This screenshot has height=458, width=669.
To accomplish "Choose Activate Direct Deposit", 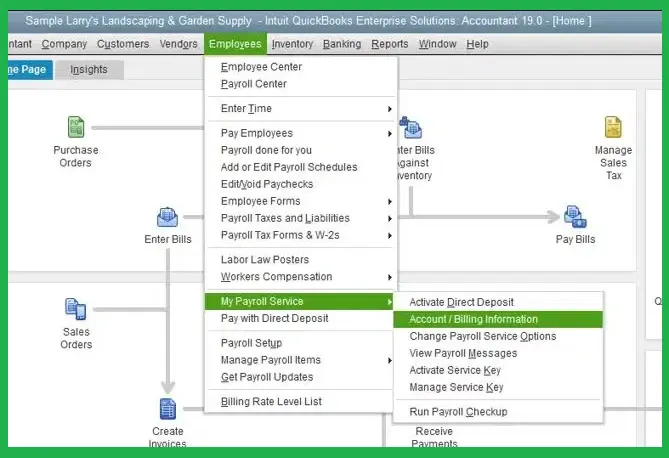I will [498, 302].
